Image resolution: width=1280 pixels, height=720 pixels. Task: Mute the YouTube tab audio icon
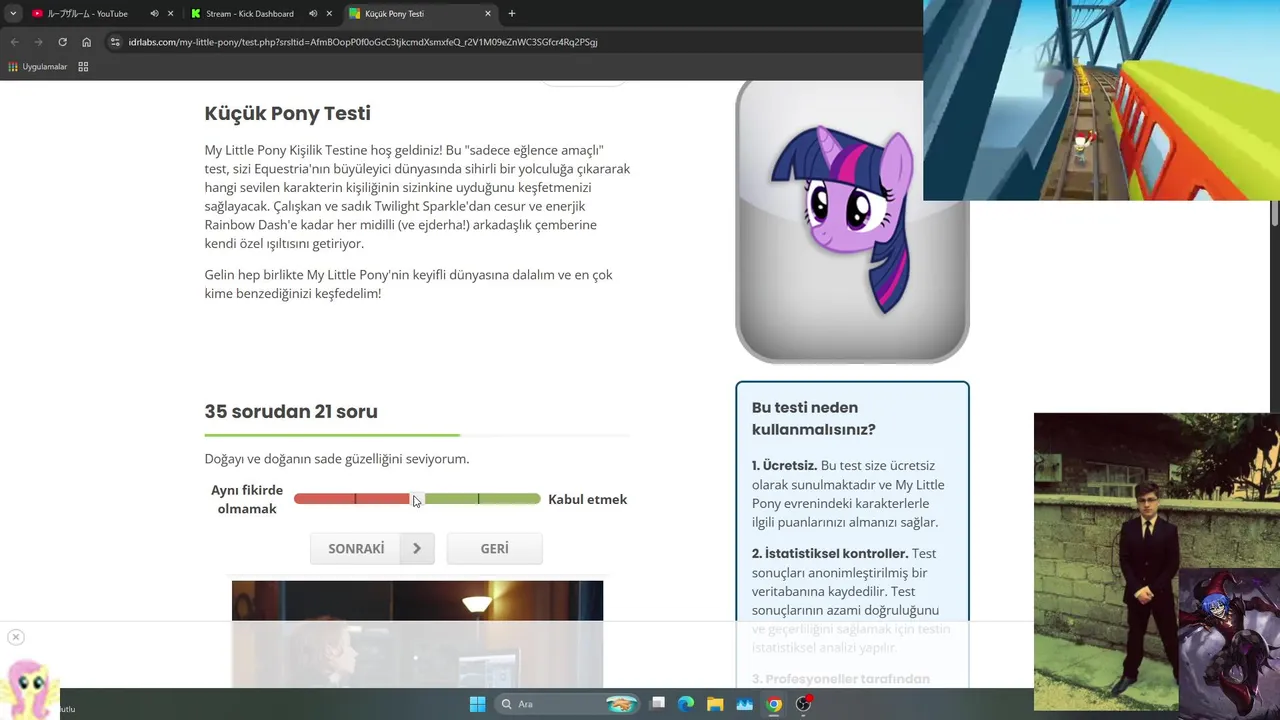154,14
